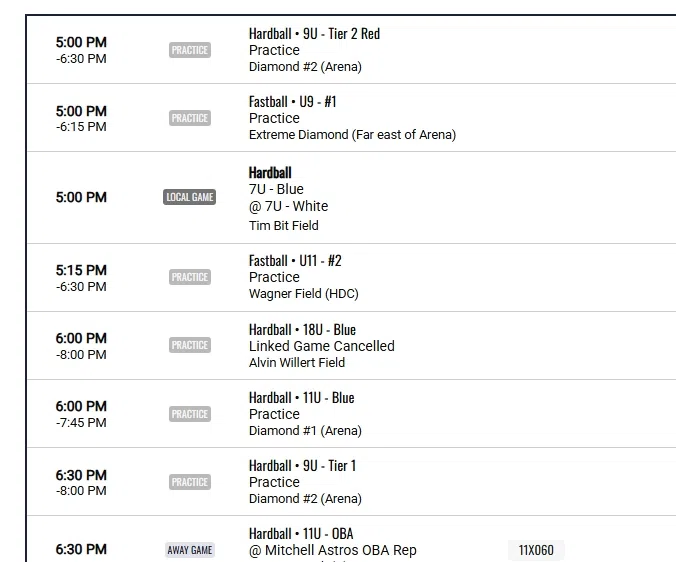Open Hardball 9U - Tier 2 Red event
The height and width of the screenshot is (562, 676).
tap(314, 34)
